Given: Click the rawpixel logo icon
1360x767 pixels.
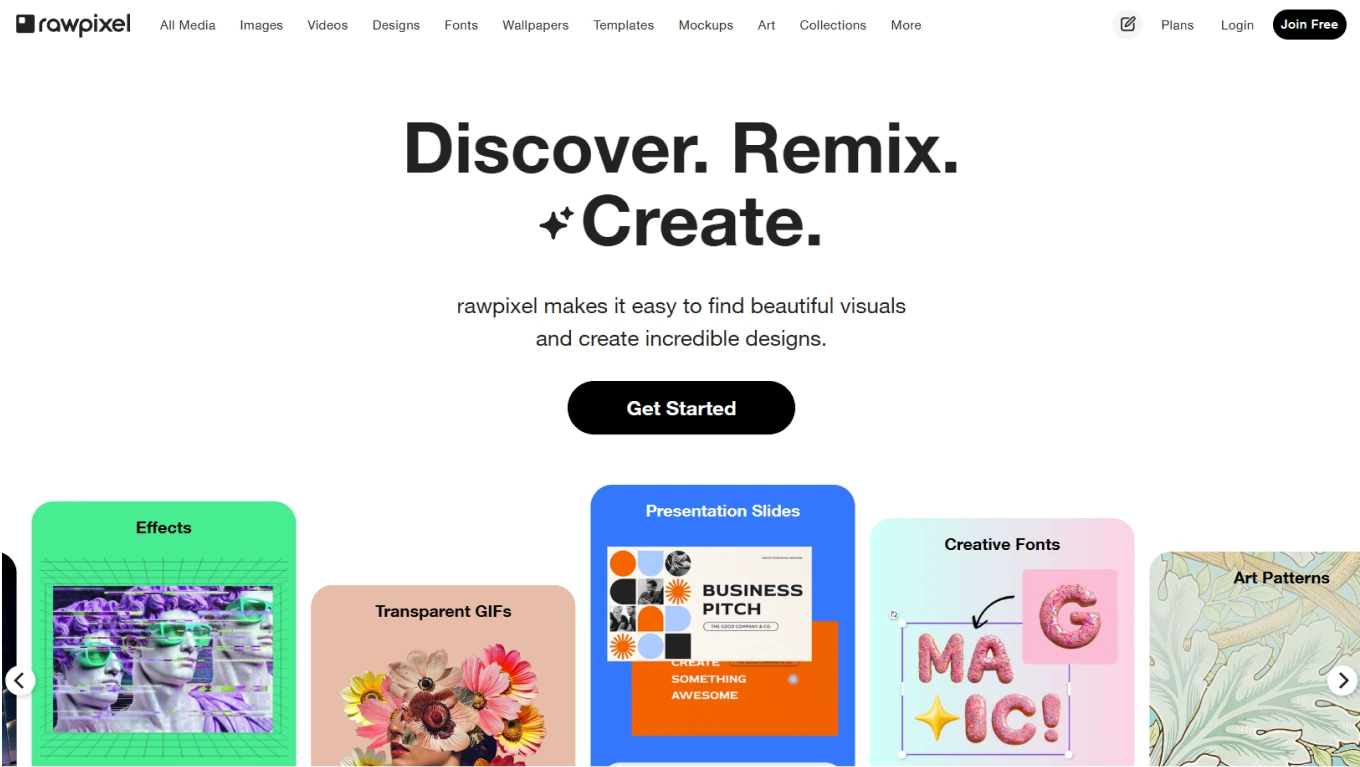Looking at the screenshot, I should point(25,24).
